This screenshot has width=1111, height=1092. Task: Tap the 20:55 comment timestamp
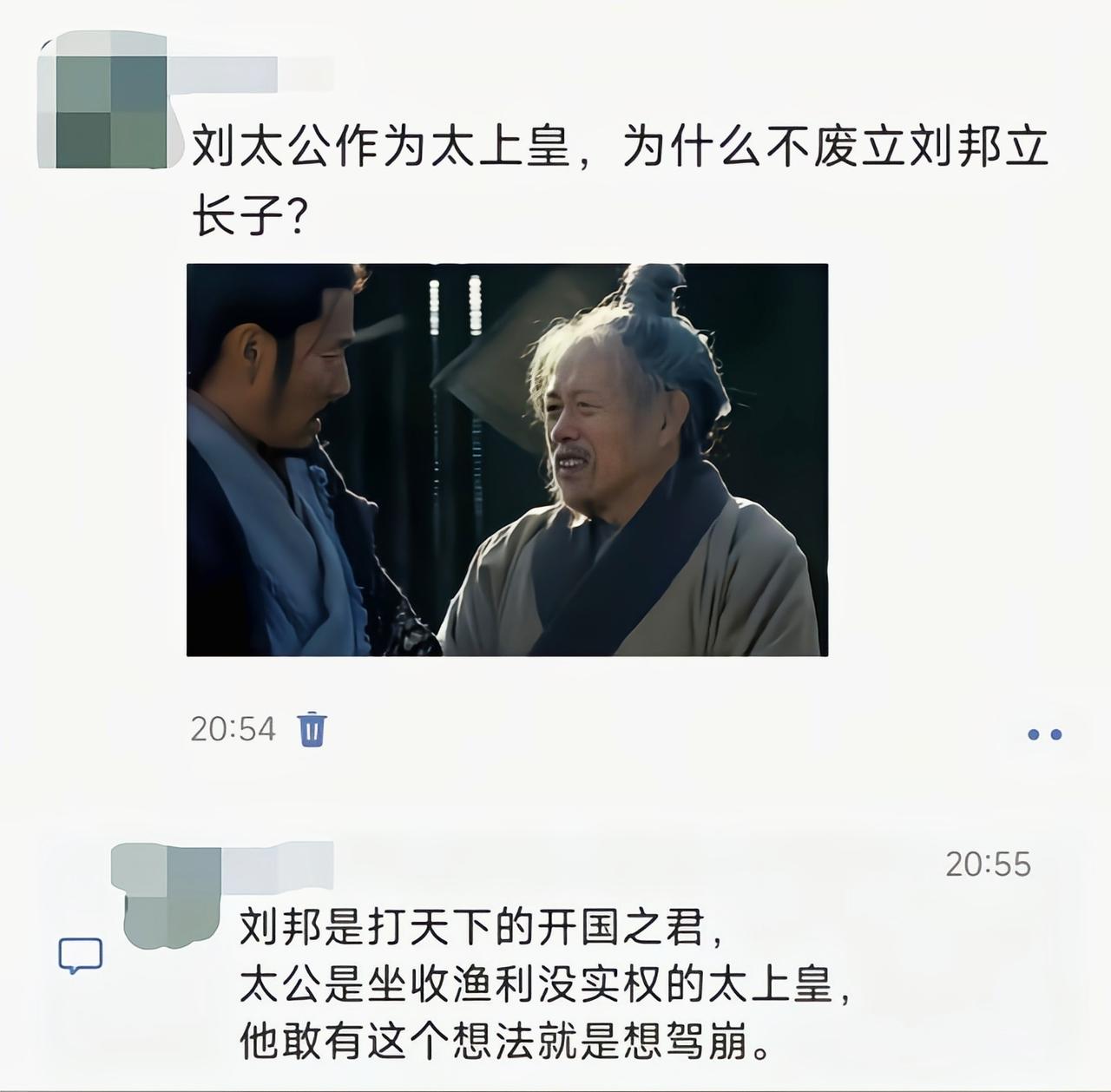(988, 865)
